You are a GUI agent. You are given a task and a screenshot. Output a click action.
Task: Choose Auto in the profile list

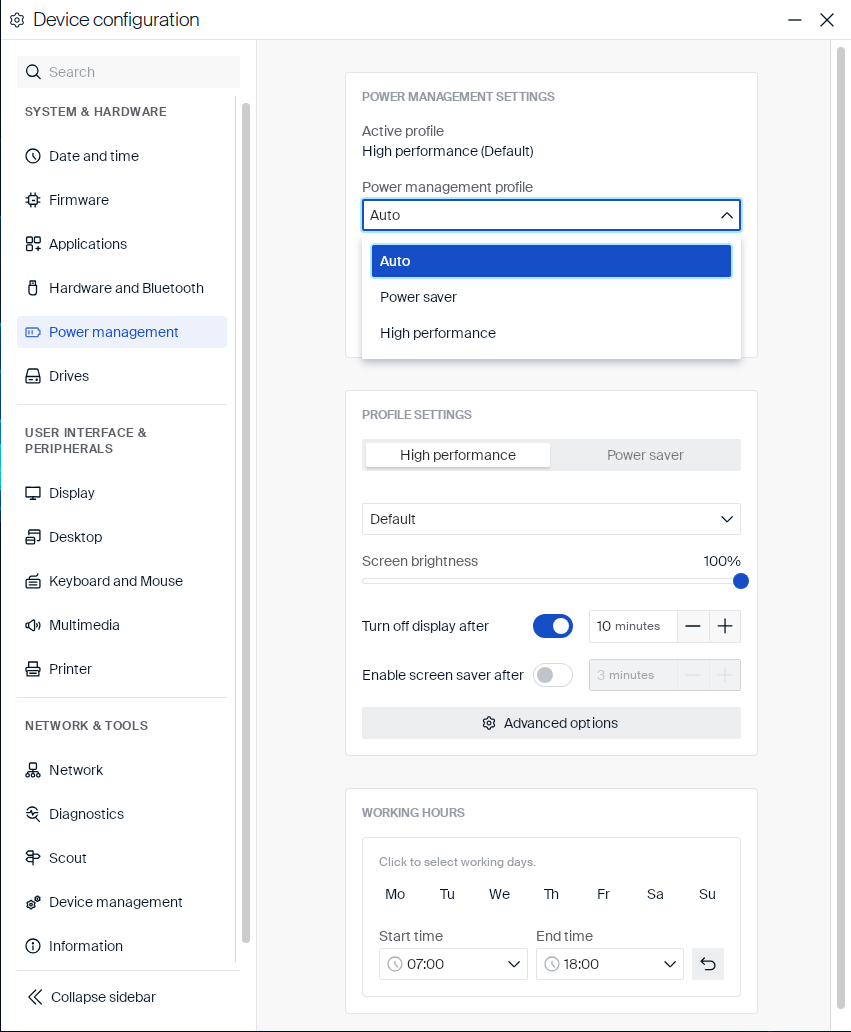(552, 261)
